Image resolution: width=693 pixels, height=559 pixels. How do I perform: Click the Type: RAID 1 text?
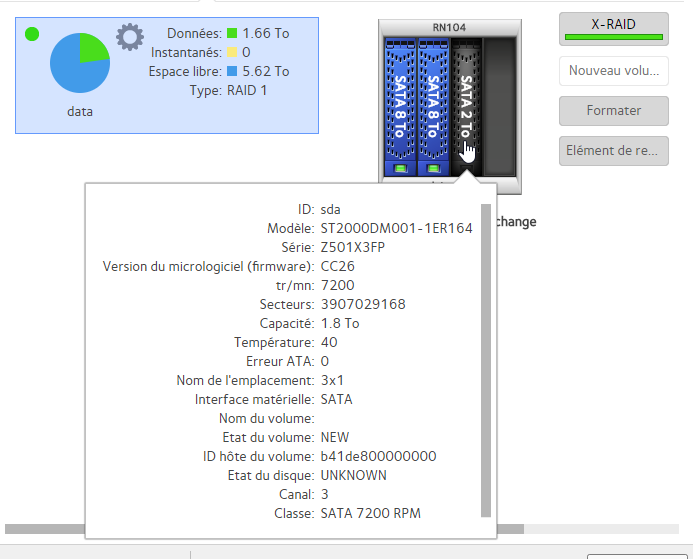(228, 90)
